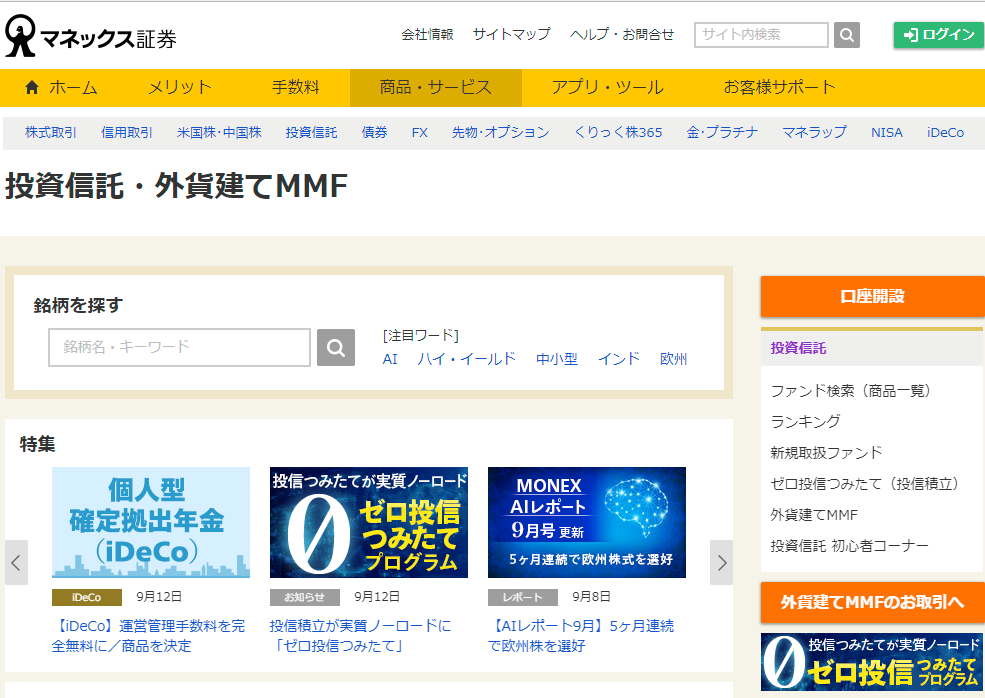Image resolution: width=985 pixels, height=698 pixels.
Task: Select 信用取引 in the sub navigation
Action: 127,133
